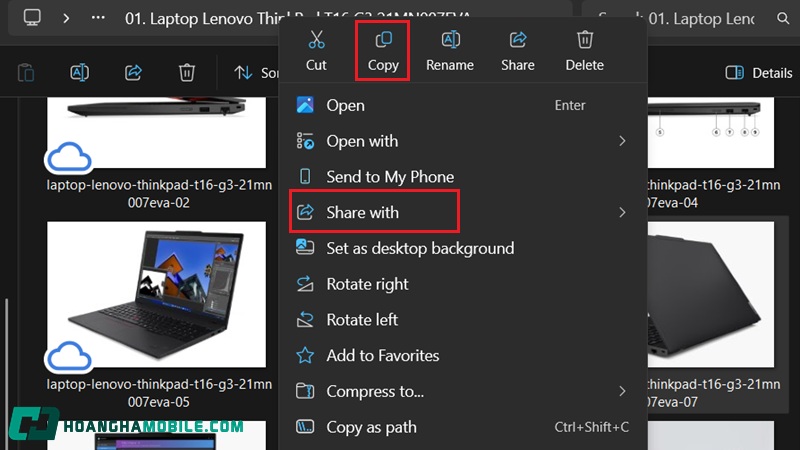Click Share in the context menu top row
The image size is (800, 450).
(517, 51)
